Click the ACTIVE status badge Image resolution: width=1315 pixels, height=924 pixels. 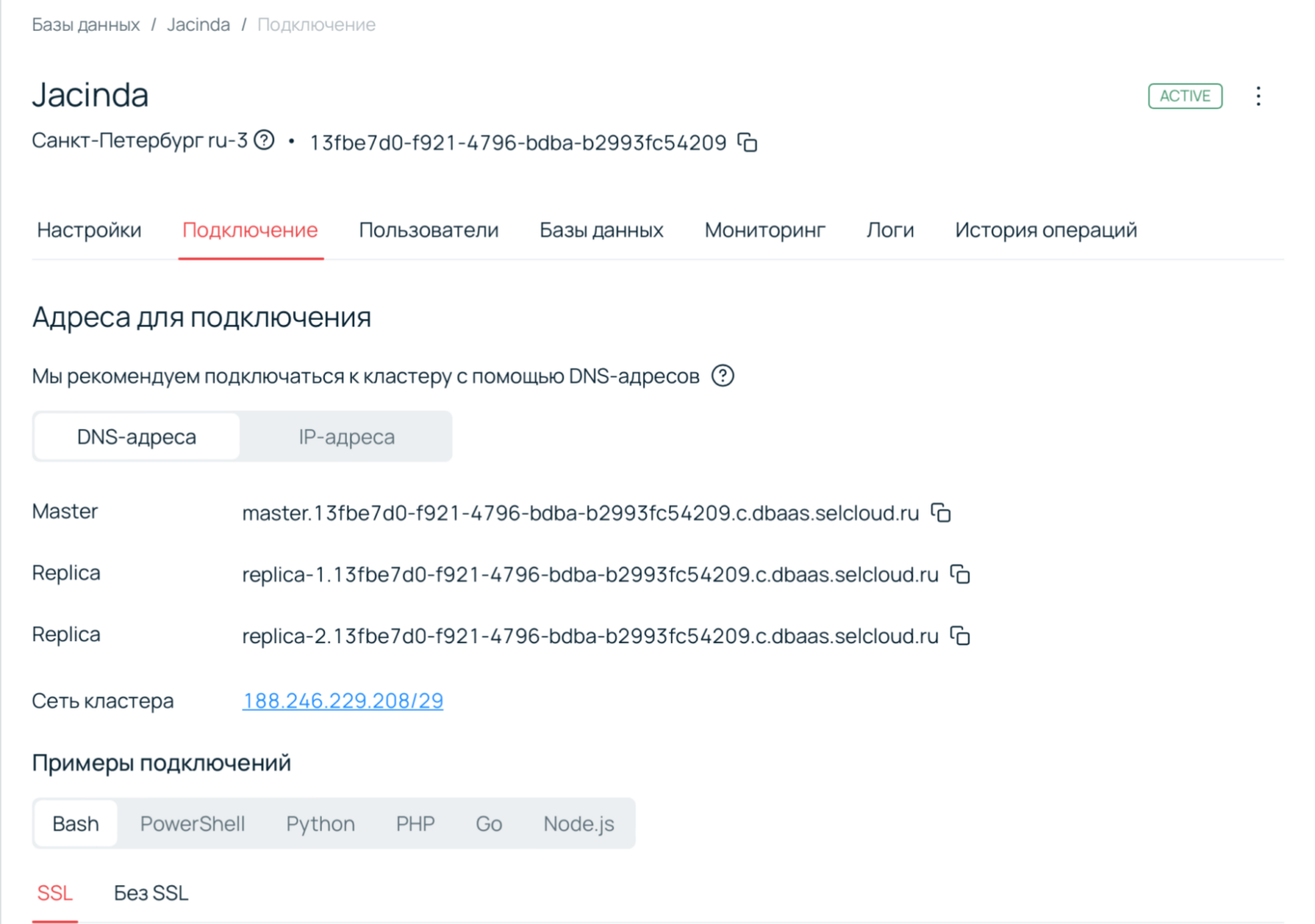coord(1185,96)
